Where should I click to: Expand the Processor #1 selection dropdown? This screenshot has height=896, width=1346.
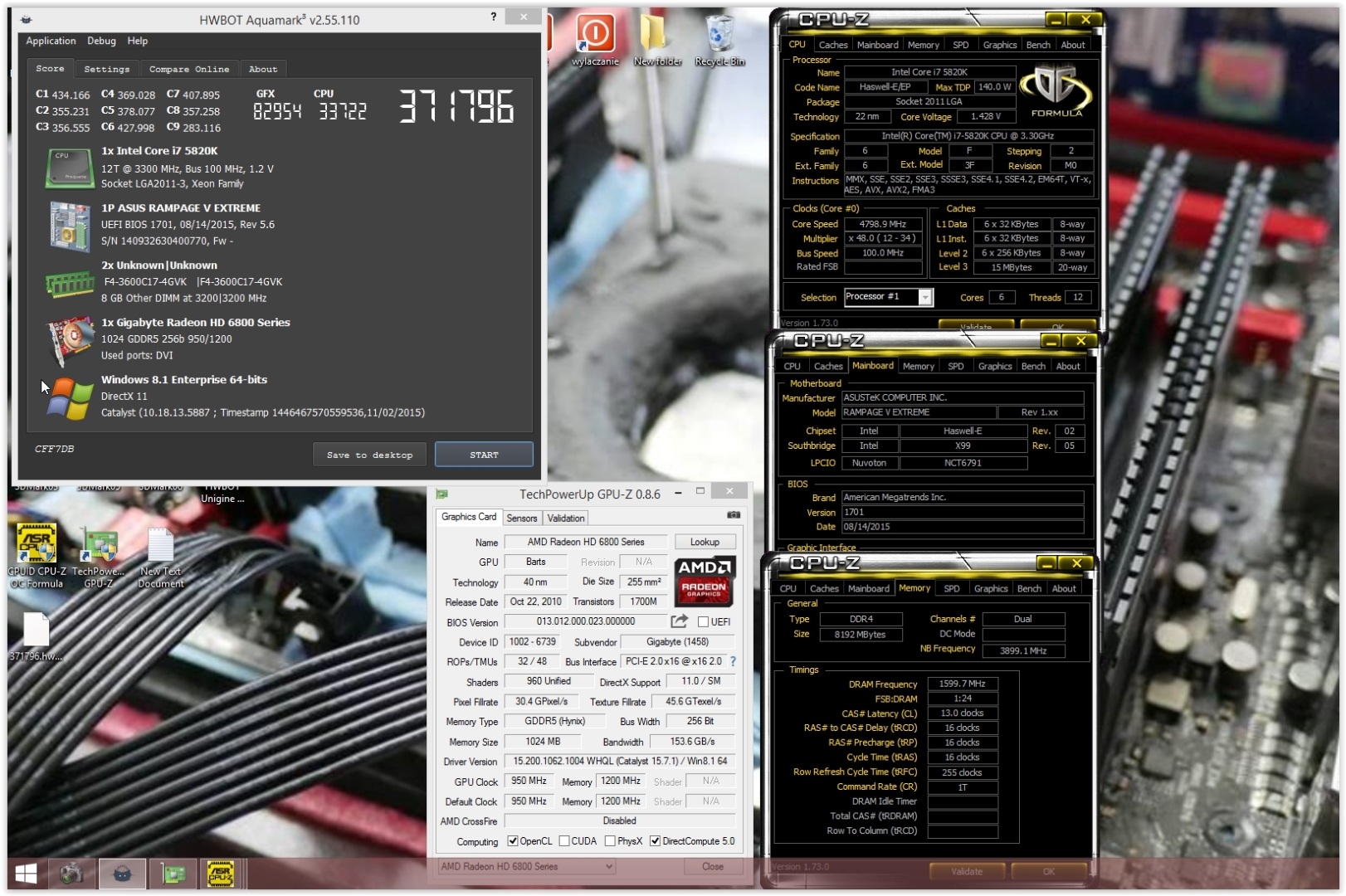pyautogui.click(x=925, y=297)
